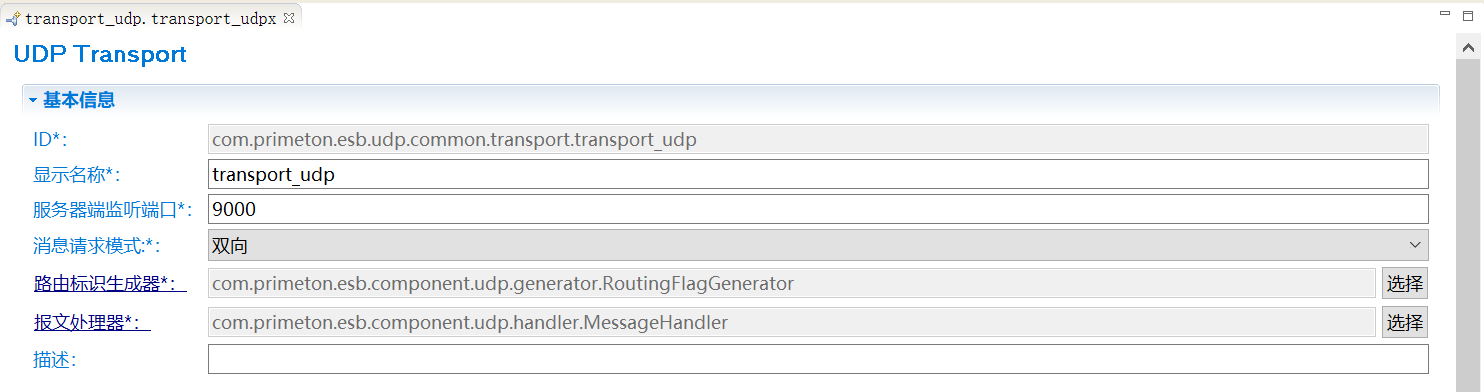Viewport: 1484px width, 392px height.
Task: Focus the 显示名称 field with transport_udp
Action: 818,174
